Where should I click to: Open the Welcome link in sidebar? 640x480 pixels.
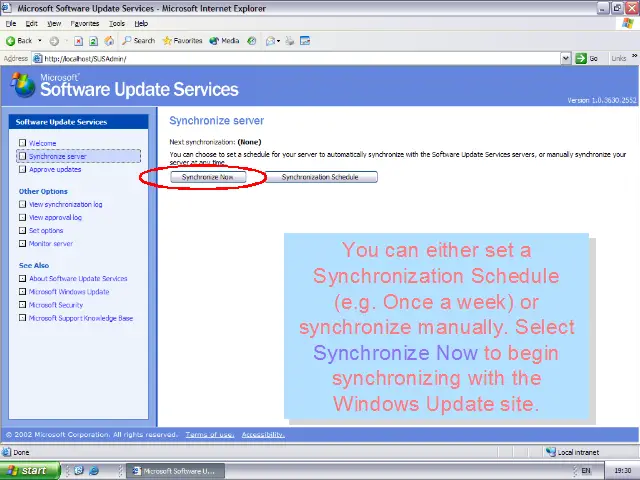42,143
